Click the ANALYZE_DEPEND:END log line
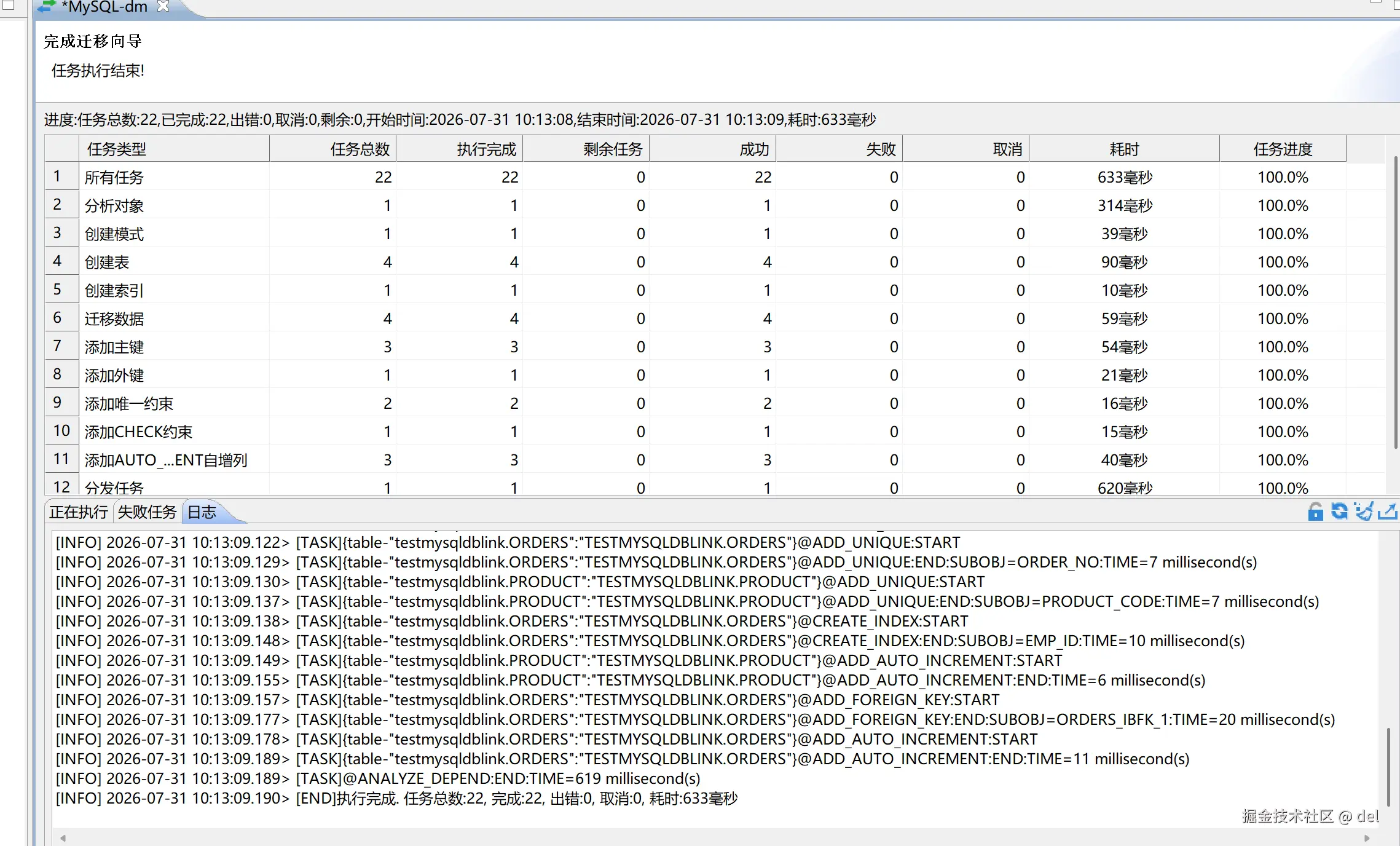This screenshot has width=1400, height=846. (378, 778)
